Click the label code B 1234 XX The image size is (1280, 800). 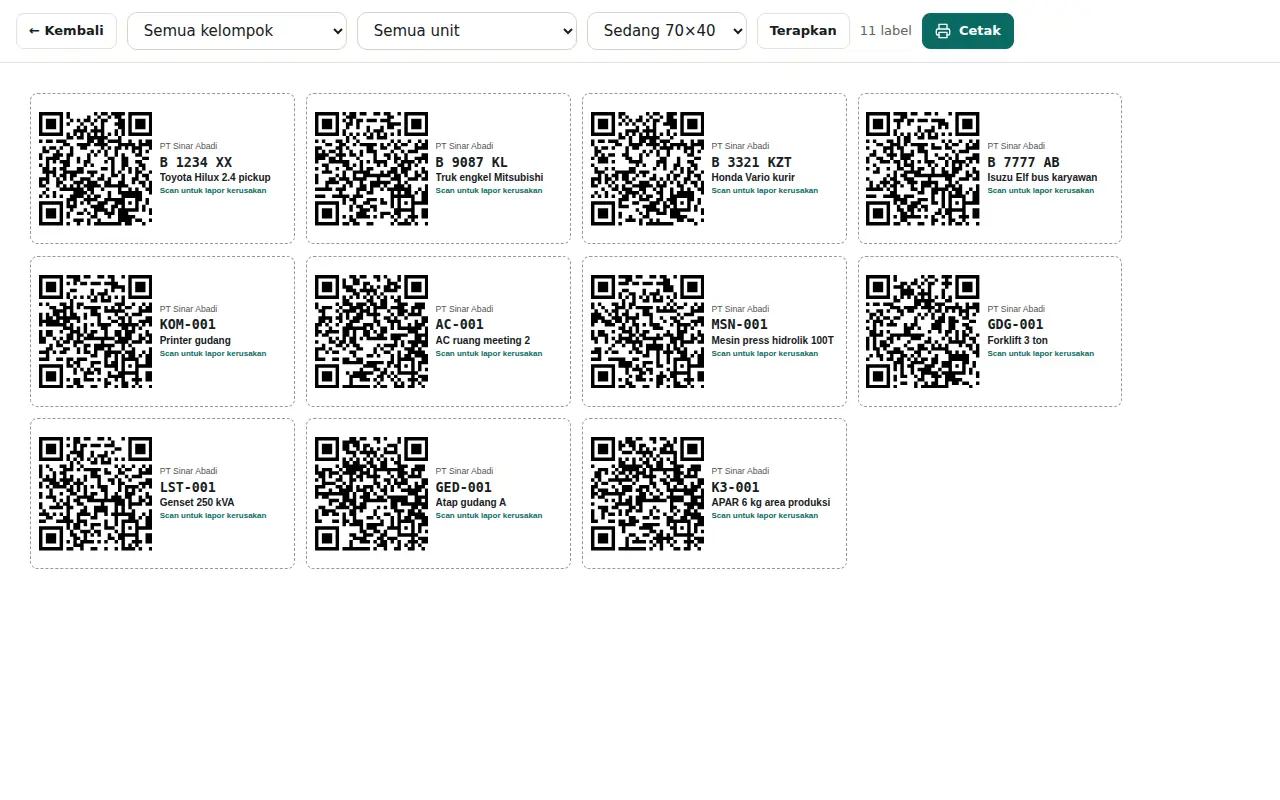[196, 162]
